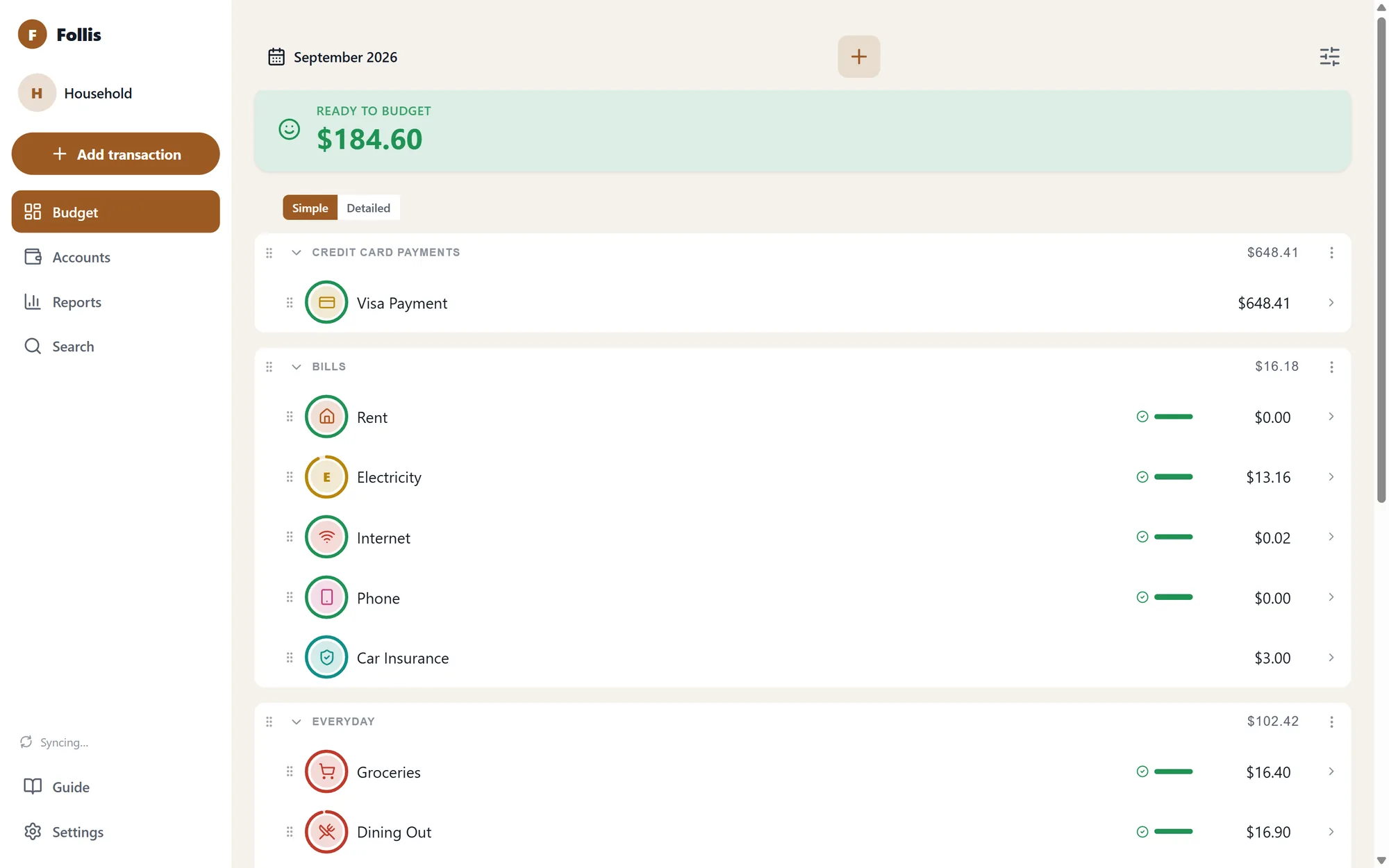Click the Dining Out $16.90 amount

[1268, 833]
